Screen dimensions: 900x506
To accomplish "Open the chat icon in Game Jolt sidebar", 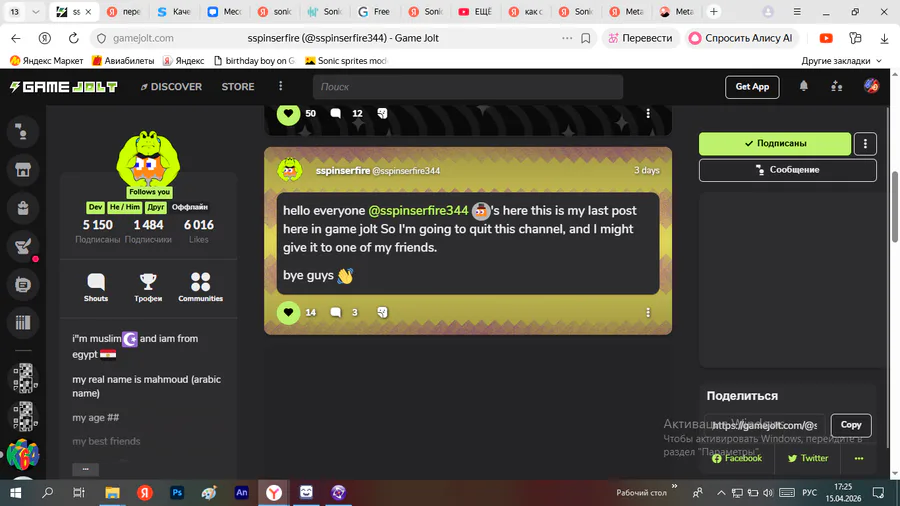I will 23,132.
